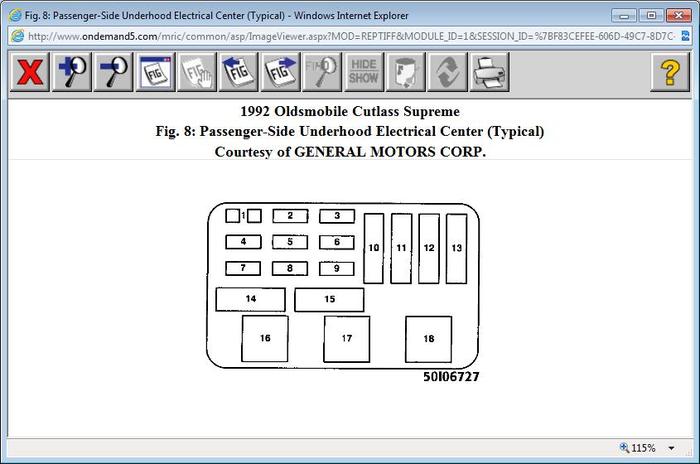Click the '1992 Oldsmobile Cutlass Supreme' heading
Image resolution: width=700 pixels, height=464 pixels.
[x=350, y=111]
